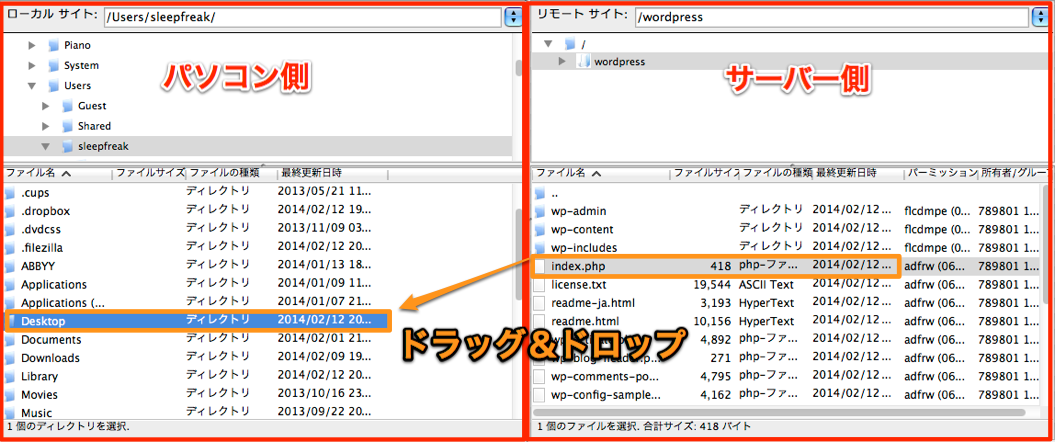
Task: Click the .filezilla folder icon
Action: (10, 248)
